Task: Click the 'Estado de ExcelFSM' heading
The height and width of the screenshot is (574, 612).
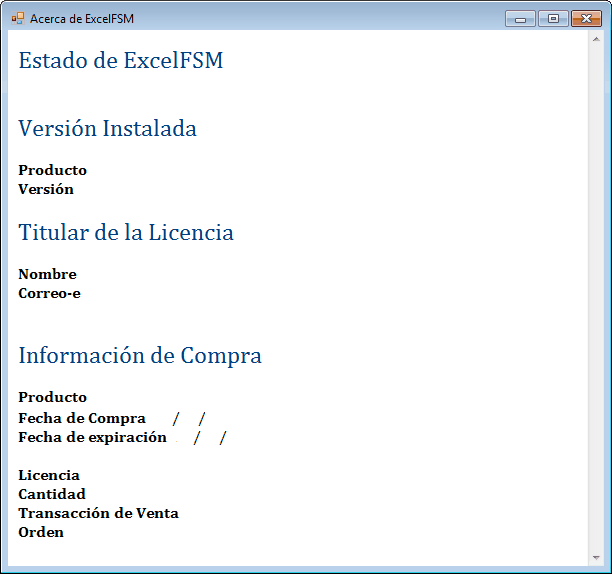Action: (121, 61)
